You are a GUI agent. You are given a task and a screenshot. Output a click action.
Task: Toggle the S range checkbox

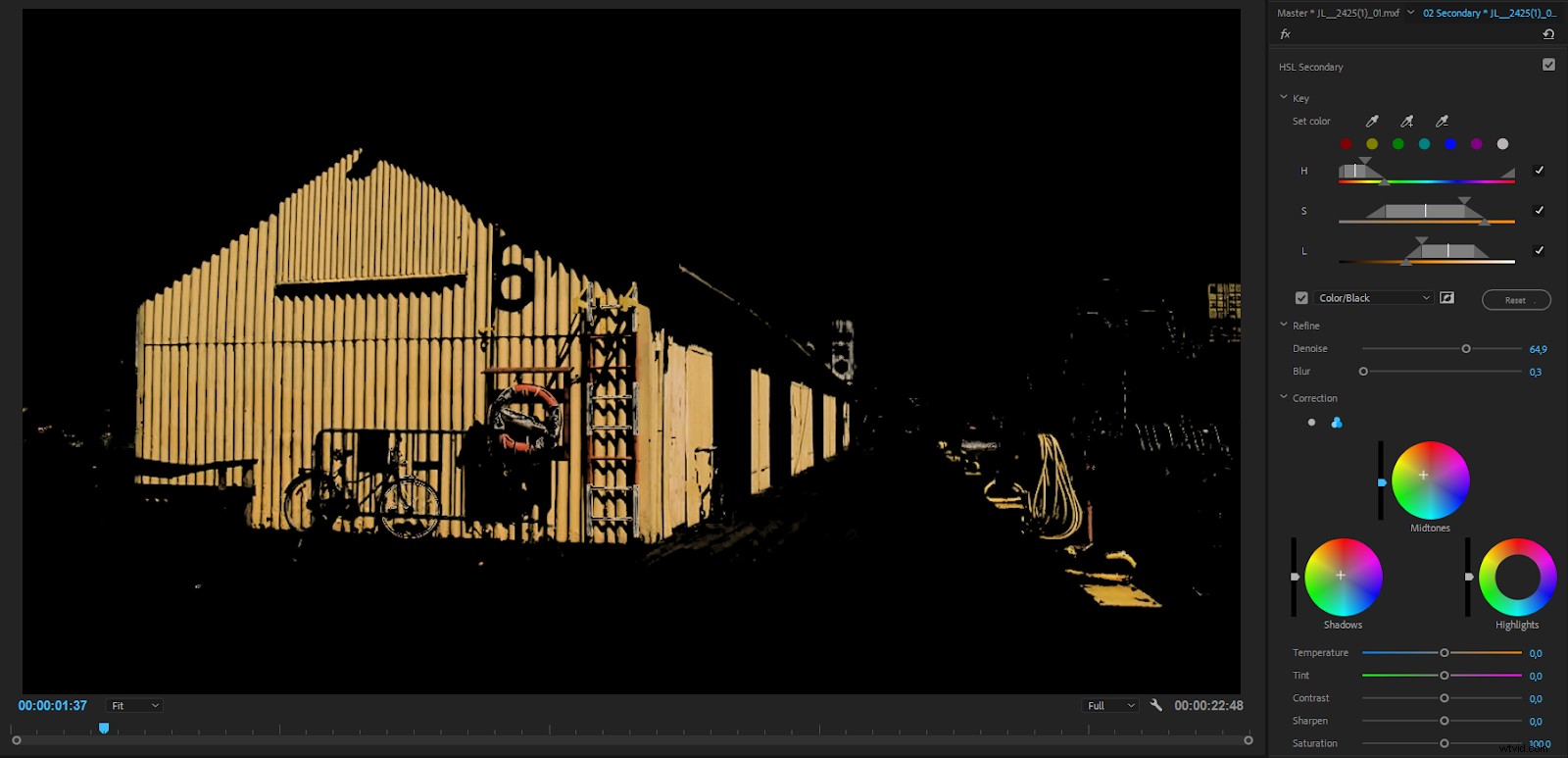(1539, 211)
